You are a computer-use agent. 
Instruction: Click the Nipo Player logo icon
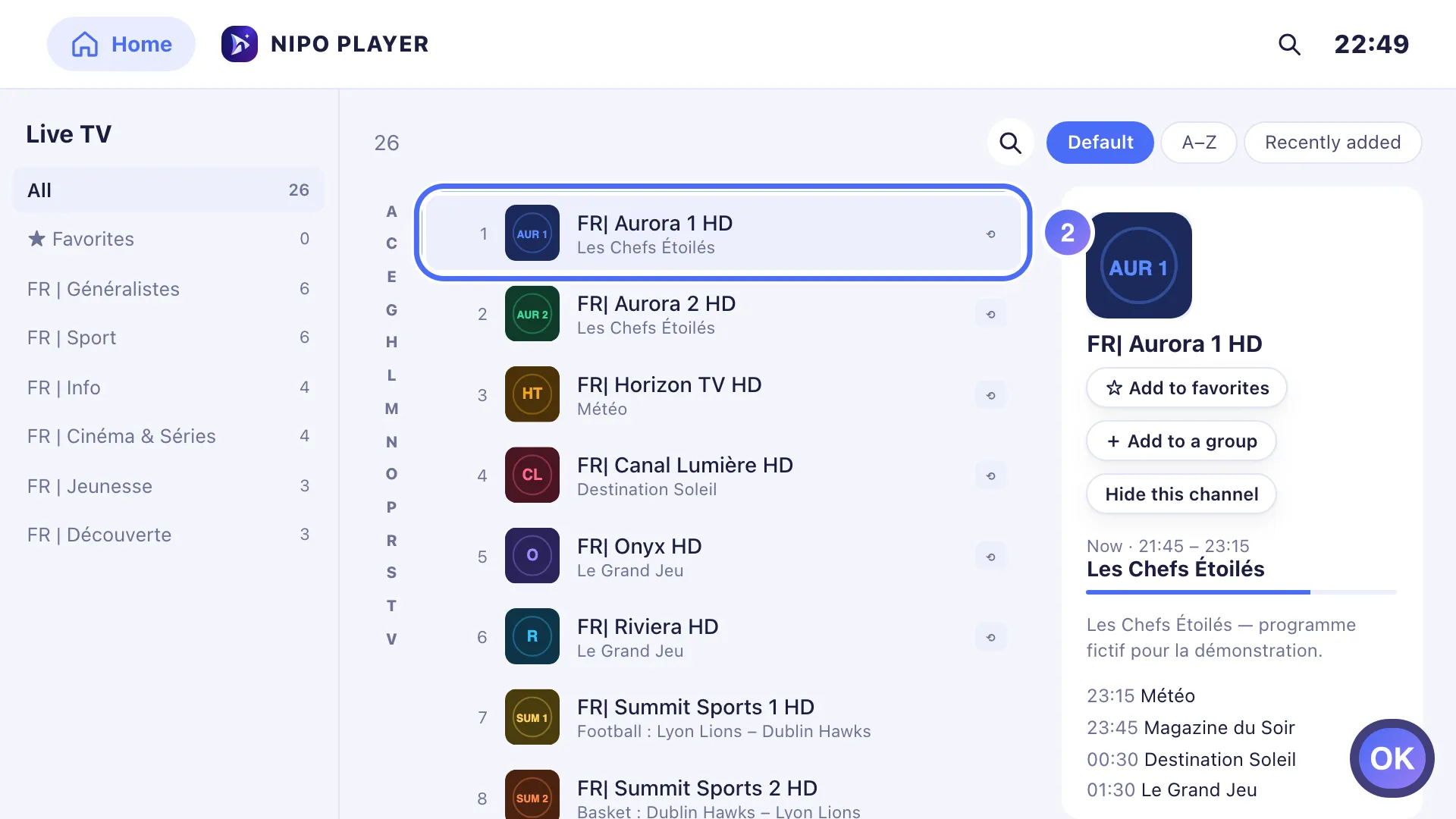[240, 44]
